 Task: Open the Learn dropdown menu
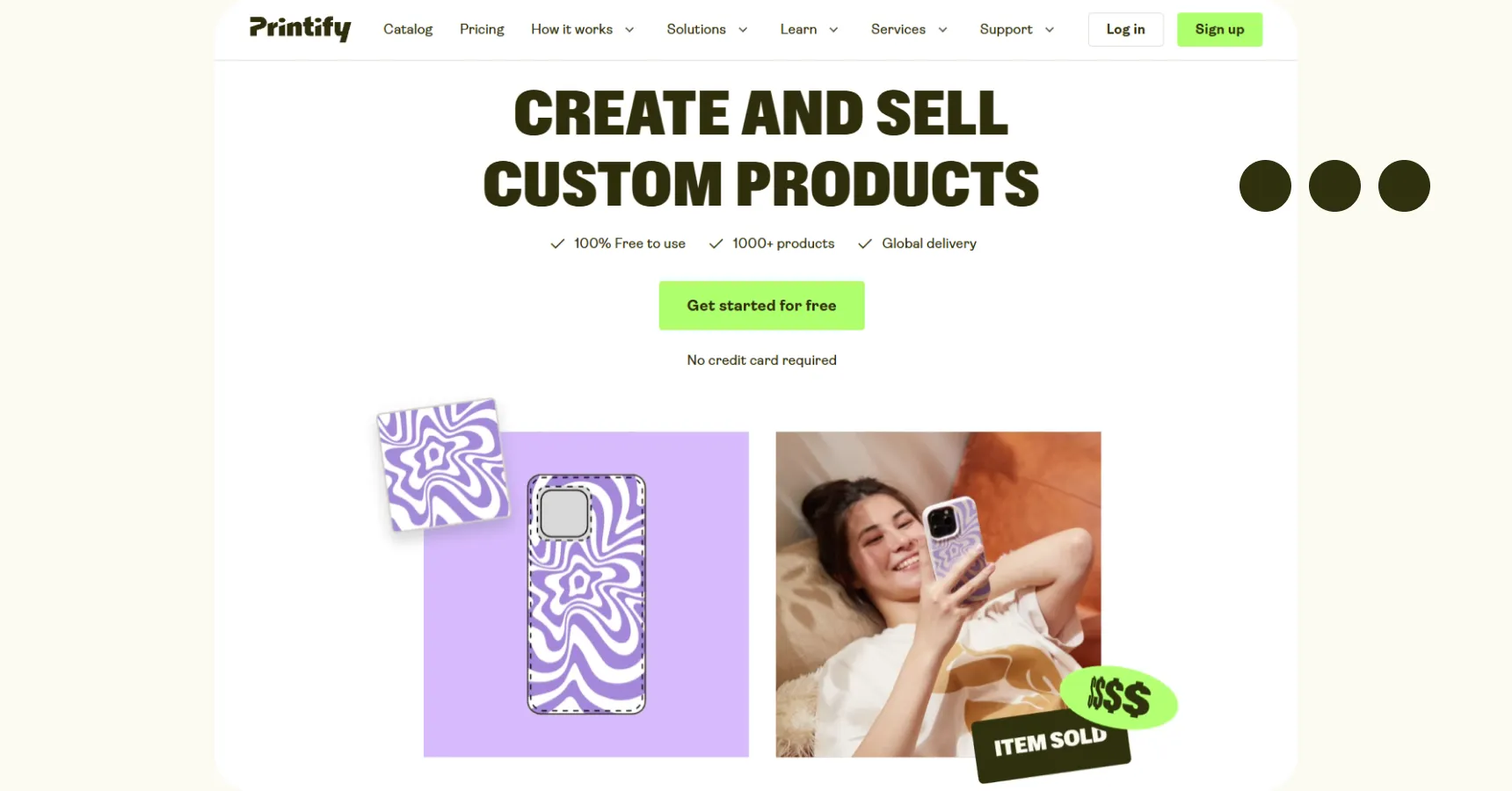[810, 30]
